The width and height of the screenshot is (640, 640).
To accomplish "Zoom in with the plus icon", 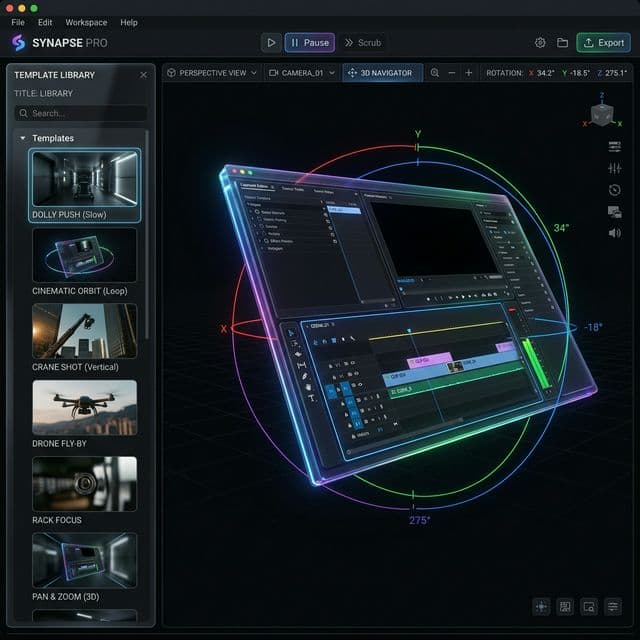I will coord(469,73).
